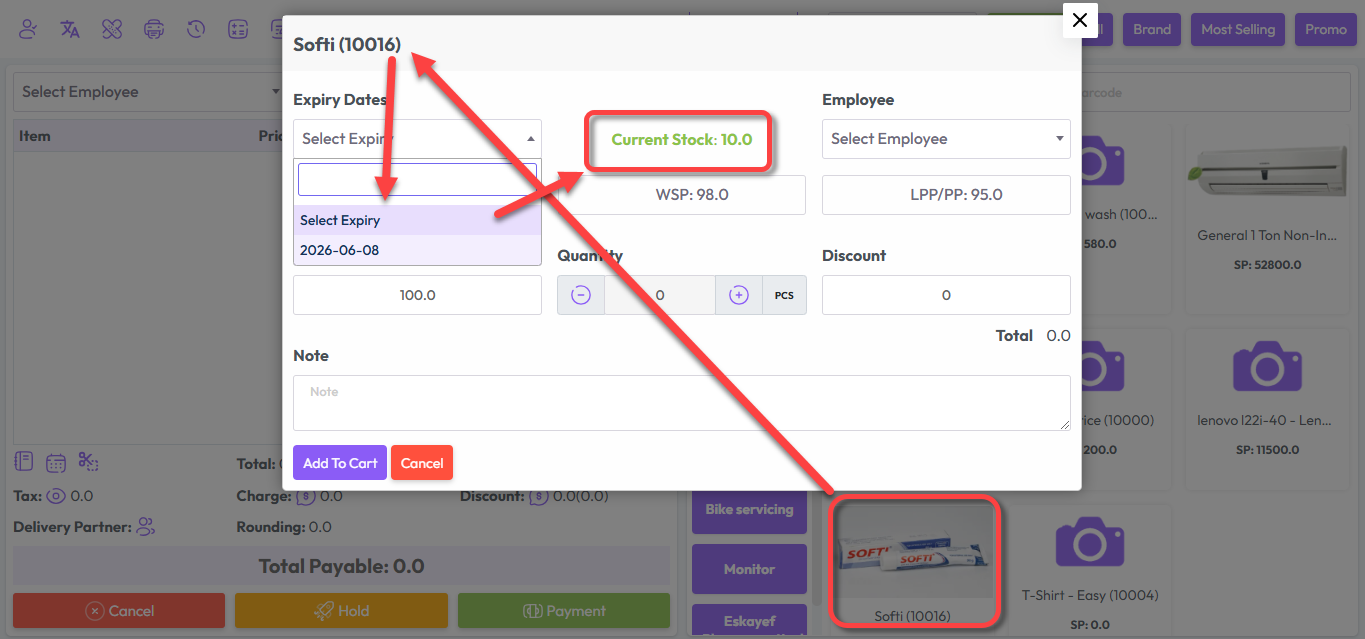The width and height of the screenshot is (1365, 639).
Task: Click the Note text area
Action: coord(681,403)
